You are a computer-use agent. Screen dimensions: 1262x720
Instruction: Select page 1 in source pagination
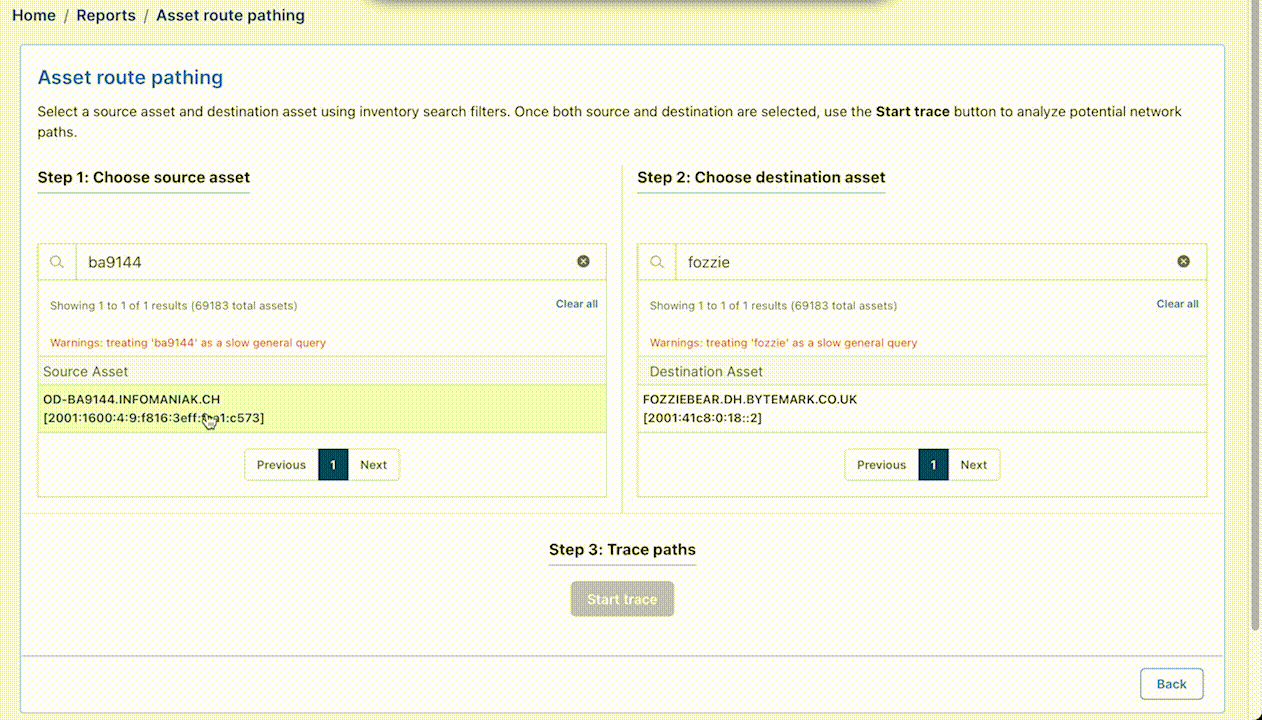click(333, 465)
